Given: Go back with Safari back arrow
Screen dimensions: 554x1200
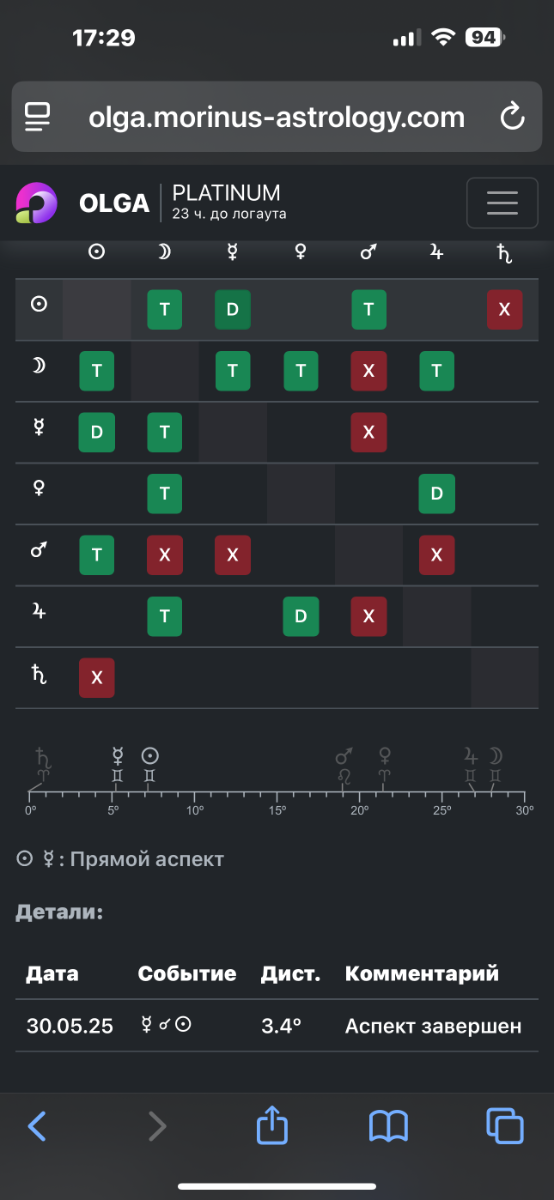Looking at the screenshot, I should pos(37,1126).
